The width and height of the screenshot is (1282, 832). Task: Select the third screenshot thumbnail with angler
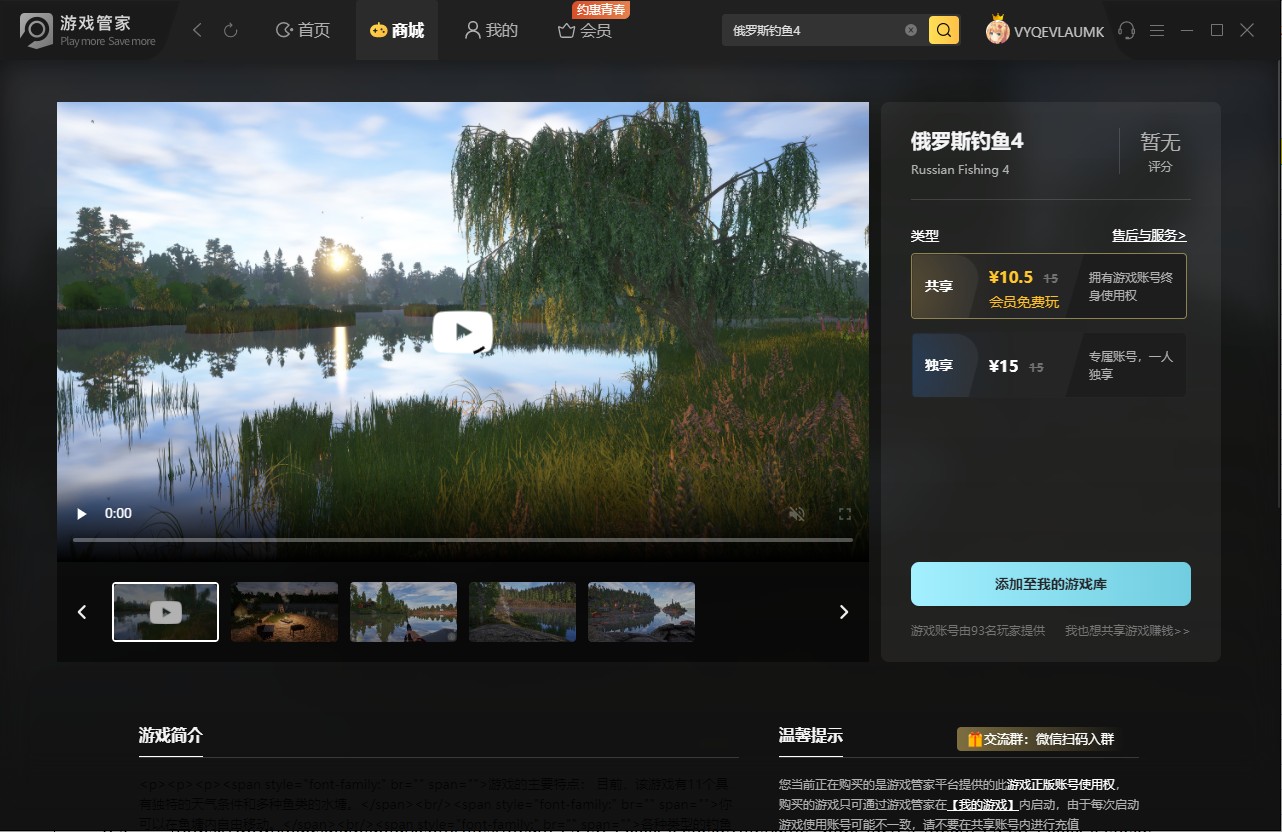tap(404, 612)
